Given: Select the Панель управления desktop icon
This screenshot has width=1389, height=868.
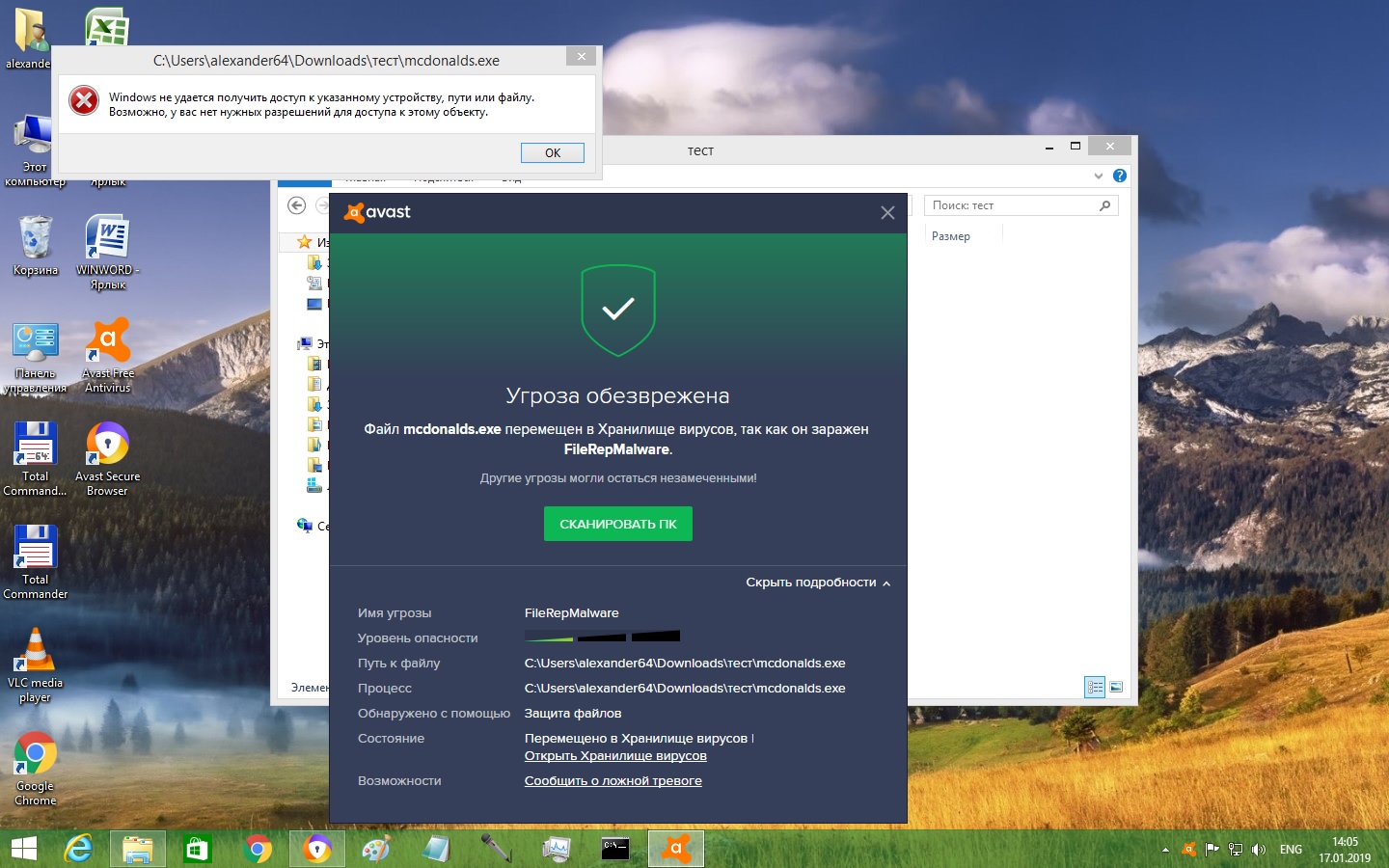Looking at the screenshot, I should (x=36, y=358).
